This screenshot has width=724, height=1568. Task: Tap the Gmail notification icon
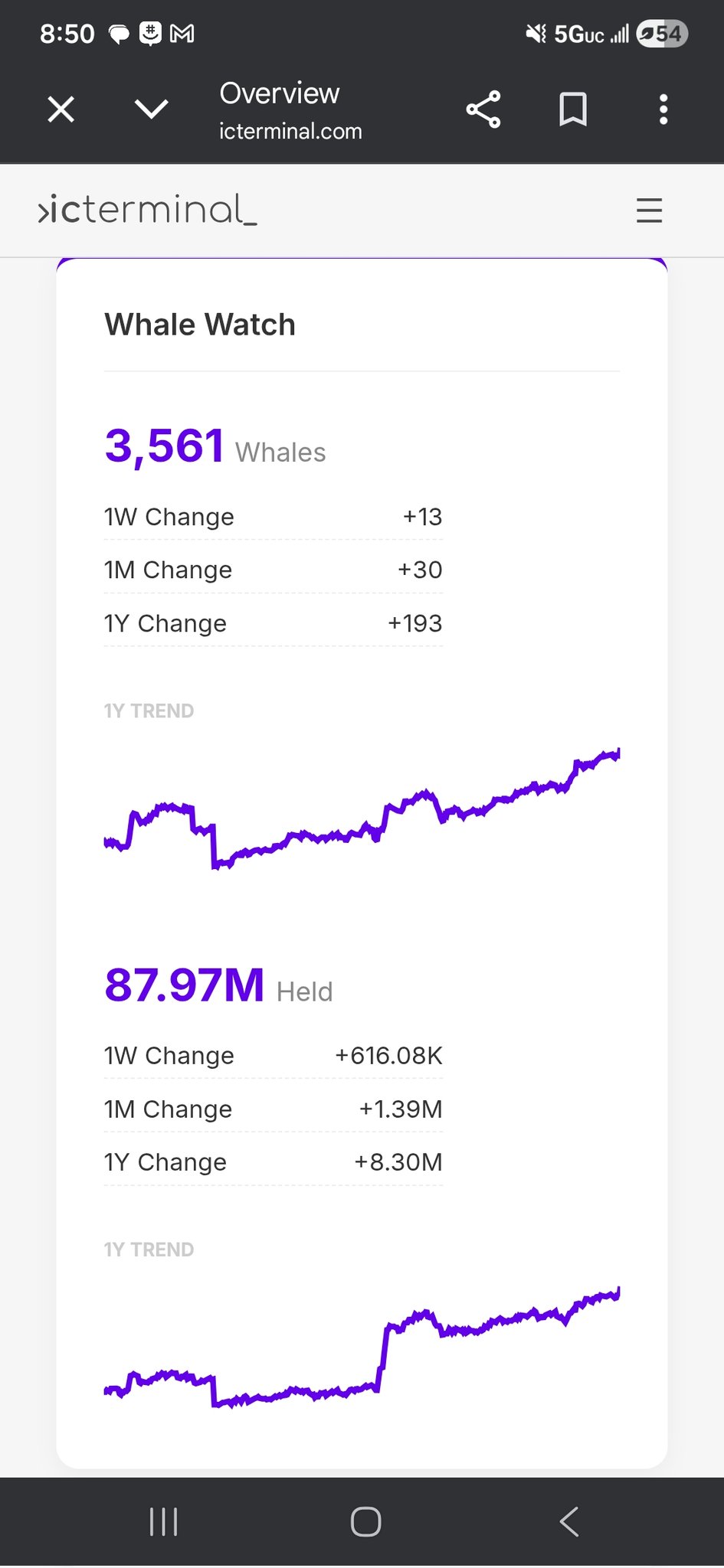pyautogui.click(x=182, y=34)
